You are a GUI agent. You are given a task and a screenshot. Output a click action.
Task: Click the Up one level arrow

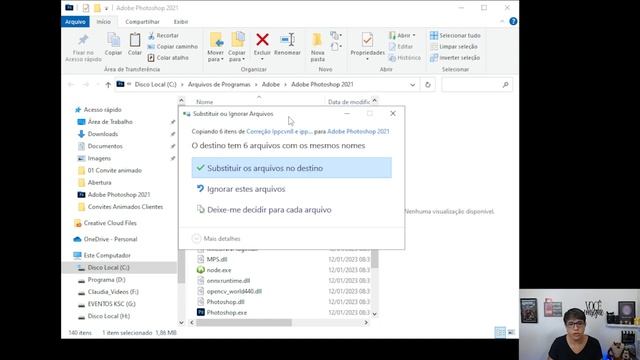pyautogui.click(x=108, y=85)
